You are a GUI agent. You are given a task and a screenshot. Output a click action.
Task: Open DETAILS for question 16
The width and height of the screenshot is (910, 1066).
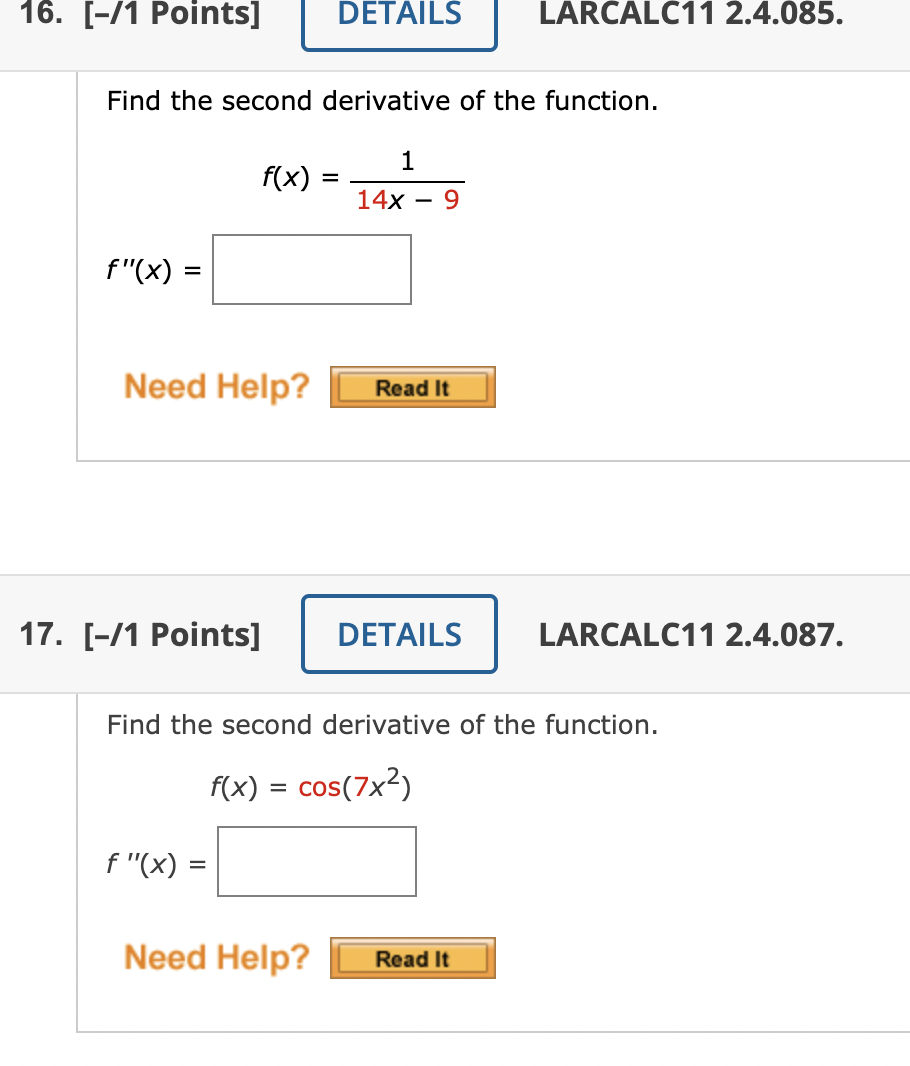(x=399, y=14)
